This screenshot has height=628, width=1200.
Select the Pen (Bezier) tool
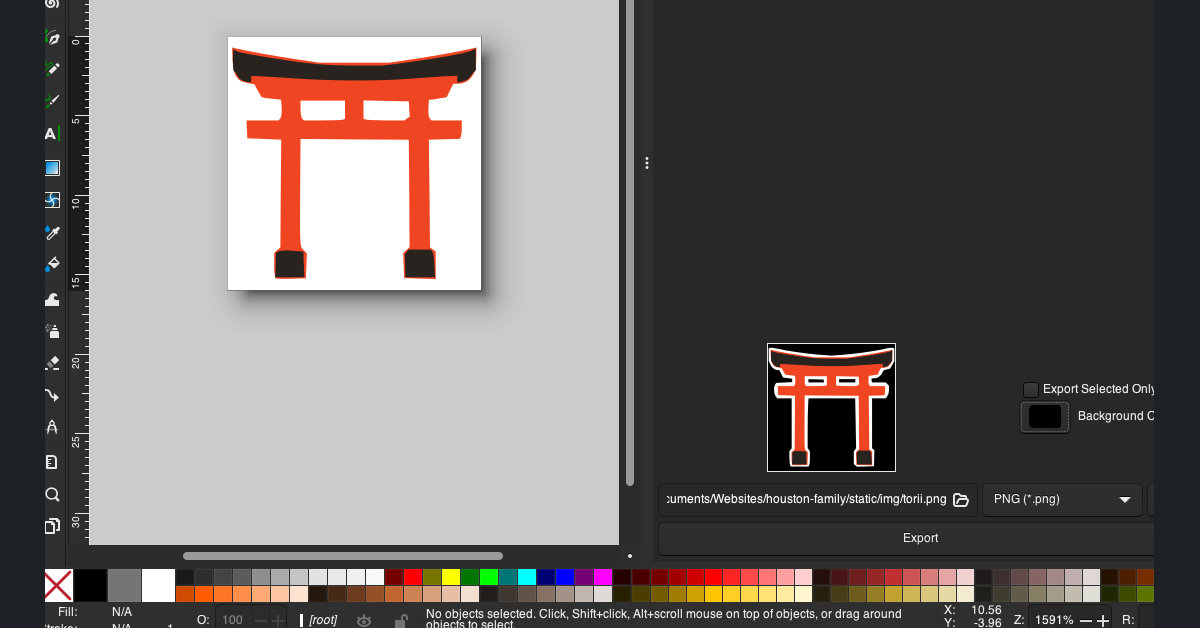pyautogui.click(x=53, y=38)
